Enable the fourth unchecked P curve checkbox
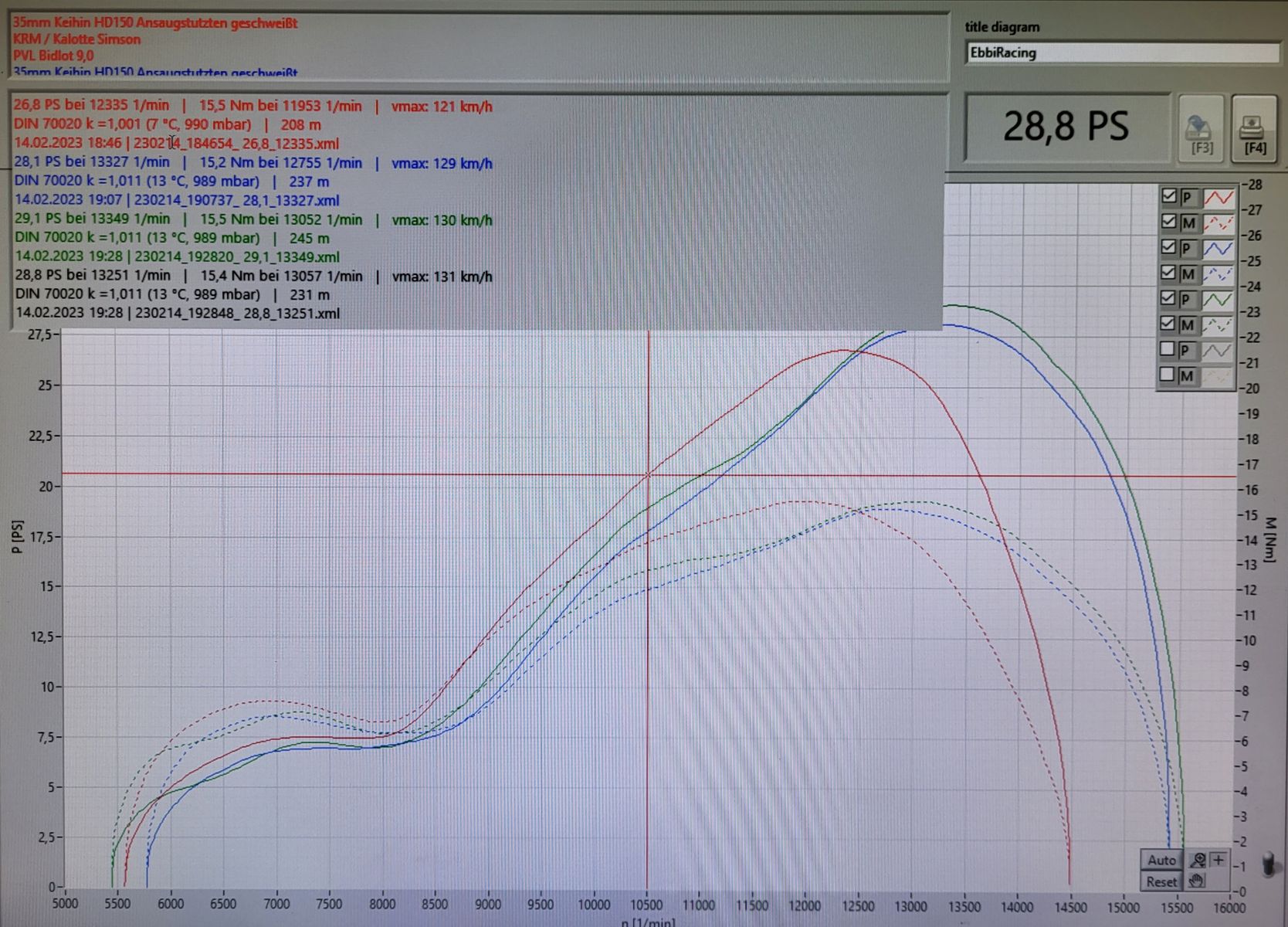1288x927 pixels. click(1168, 350)
